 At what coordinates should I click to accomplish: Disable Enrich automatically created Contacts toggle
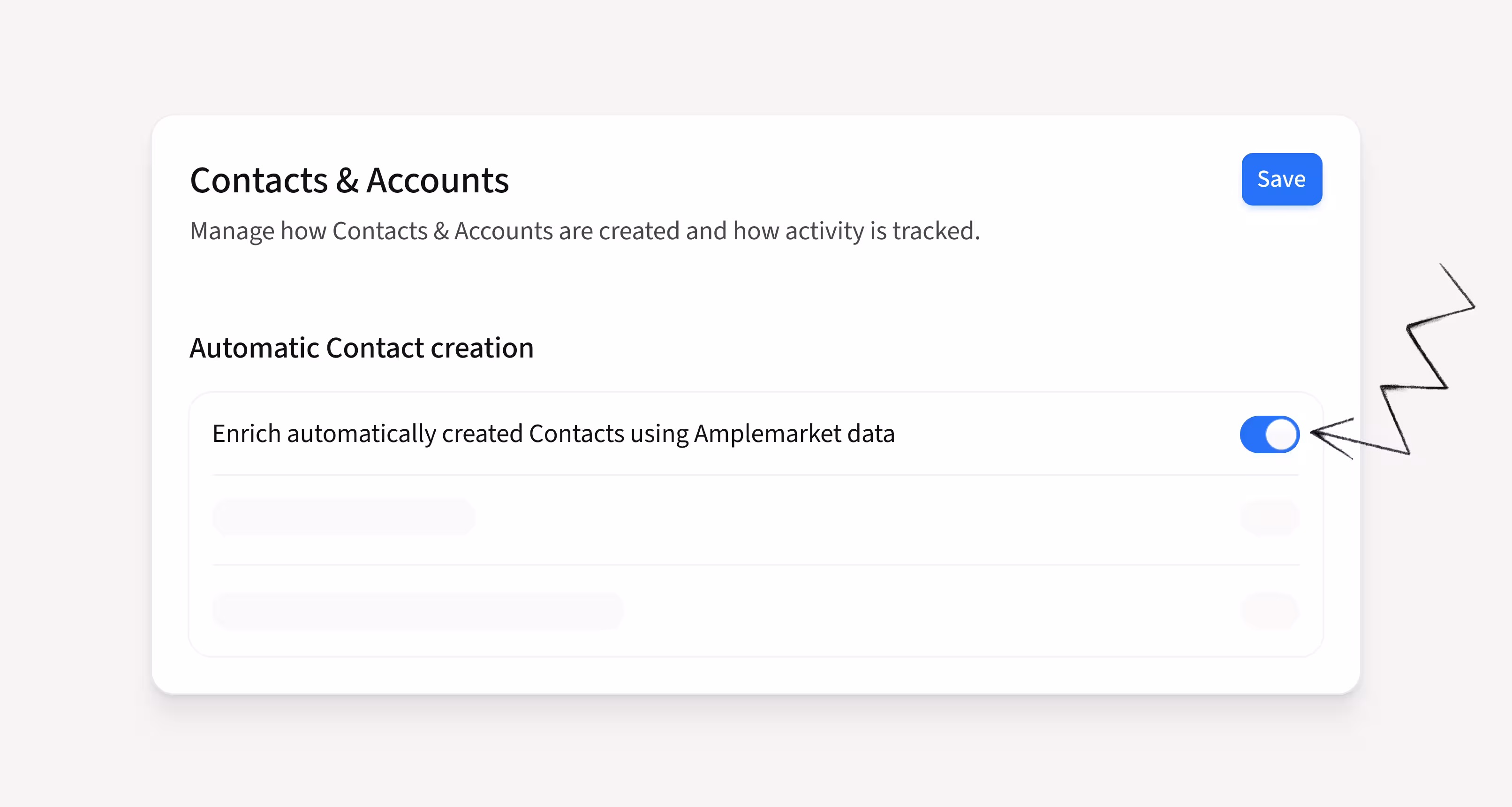tap(1270, 434)
